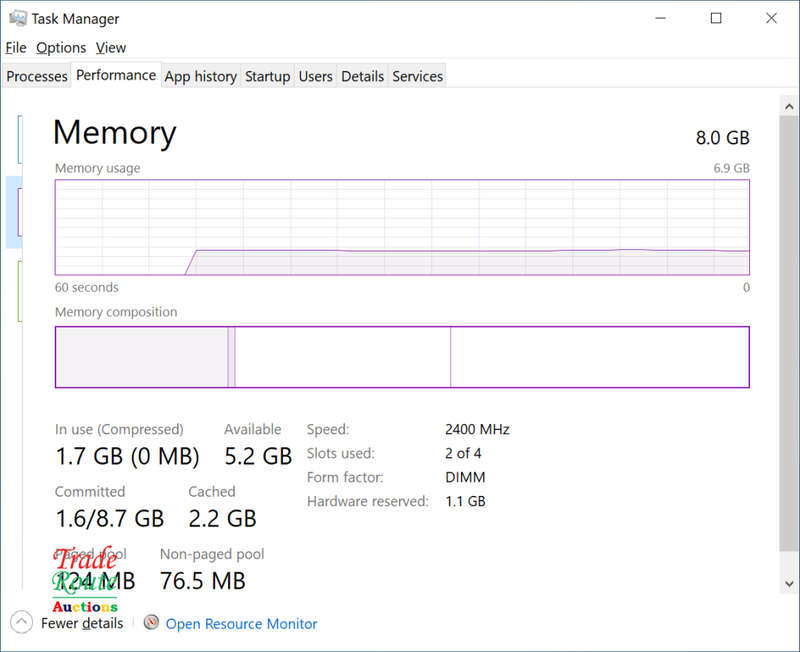Viewport: 800px width, 652px height.
Task: Click the 1.6/8.7 GB committed value
Action: pos(110,519)
